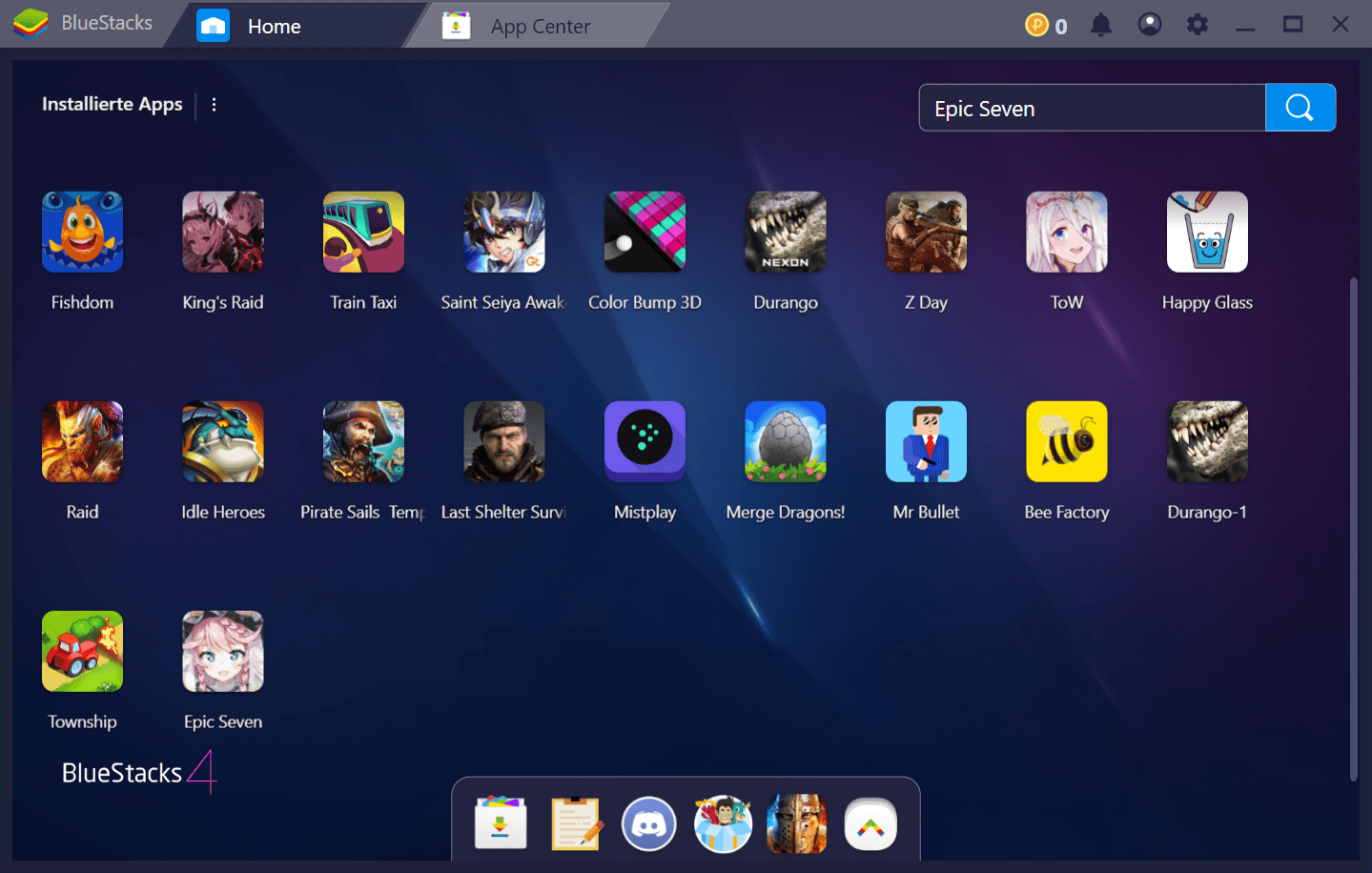This screenshot has height=873, width=1372.
Task: Open King's Raid app
Action: (x=223, y=232)
